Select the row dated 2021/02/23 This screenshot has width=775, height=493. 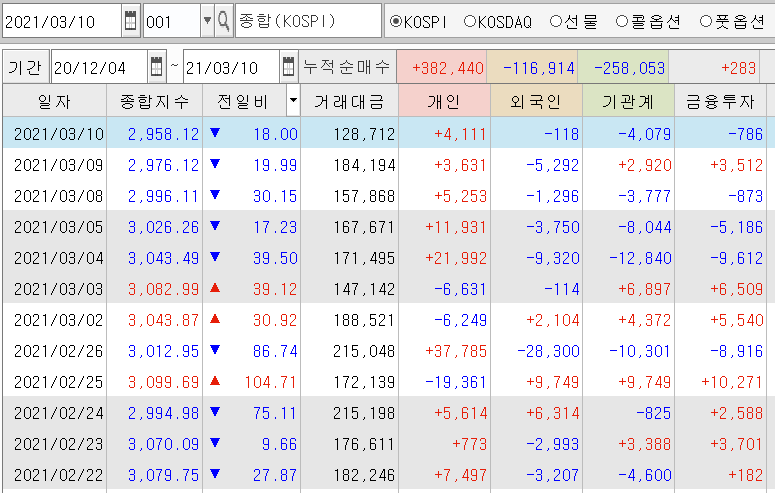click(x=388, y=444)
